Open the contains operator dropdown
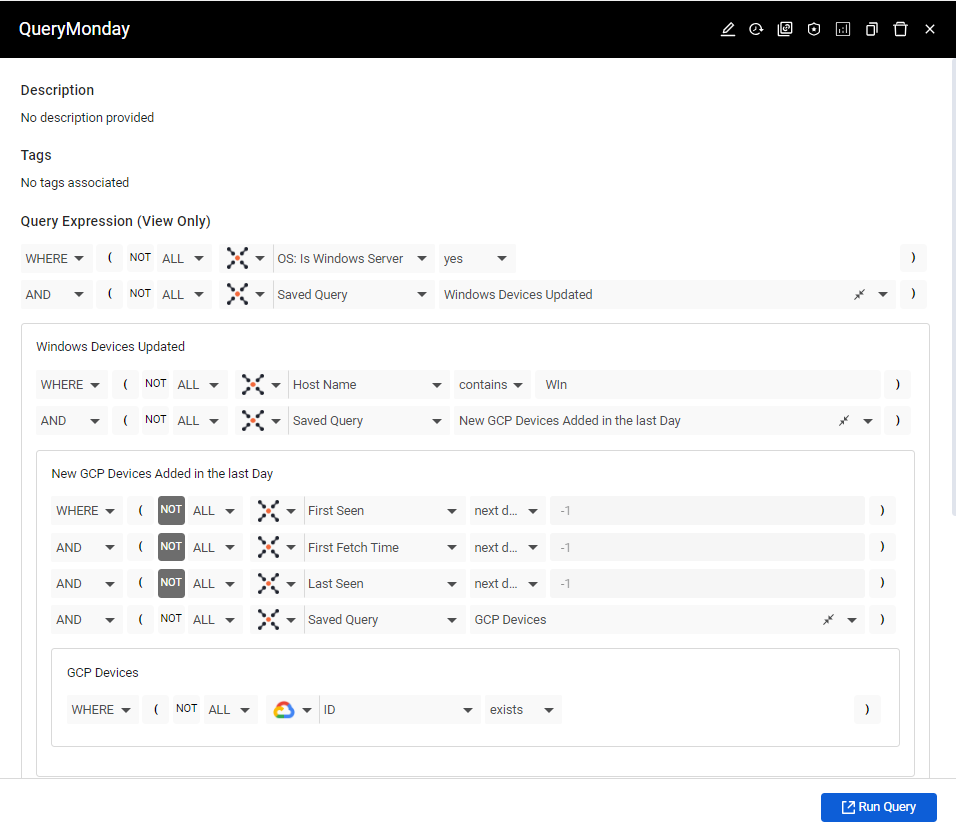 [491, 385]
